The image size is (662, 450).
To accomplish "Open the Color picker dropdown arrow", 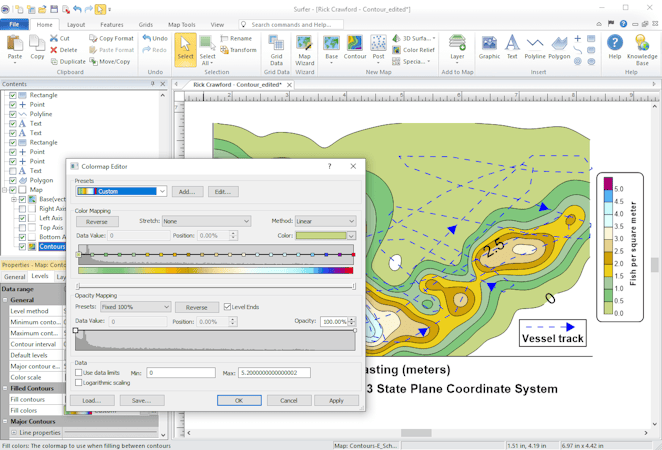I will click(351, 236).
